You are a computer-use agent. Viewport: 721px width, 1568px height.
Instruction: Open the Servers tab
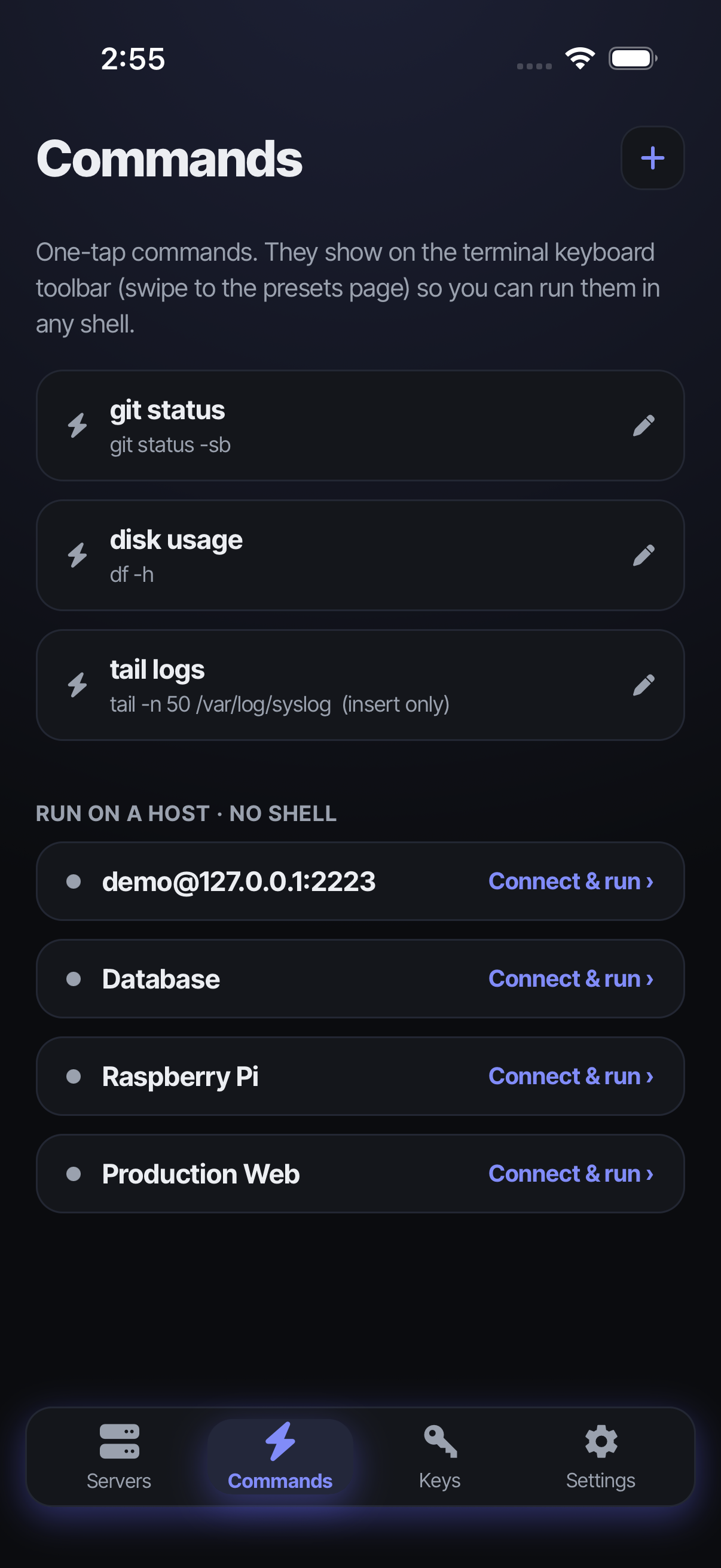(x=118, y=1457)
